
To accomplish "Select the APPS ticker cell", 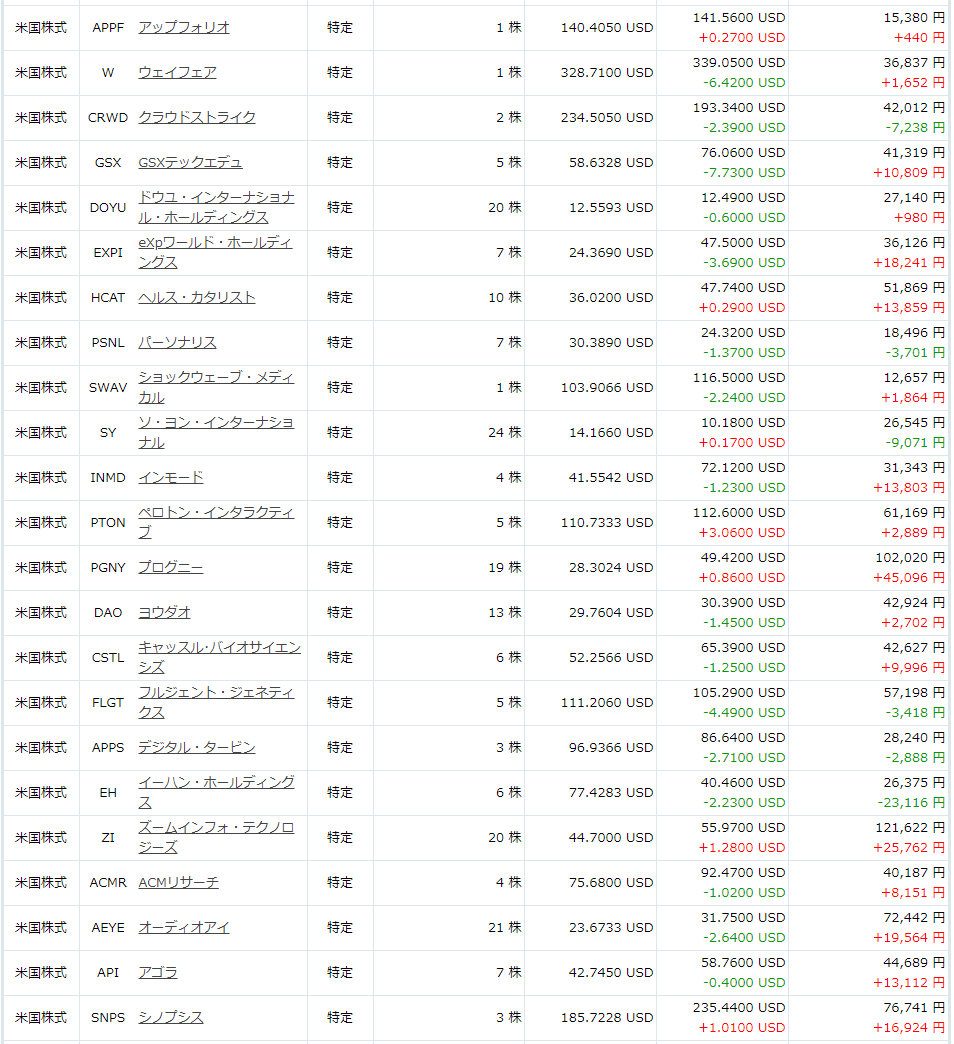I will click(x=108, y=748).
